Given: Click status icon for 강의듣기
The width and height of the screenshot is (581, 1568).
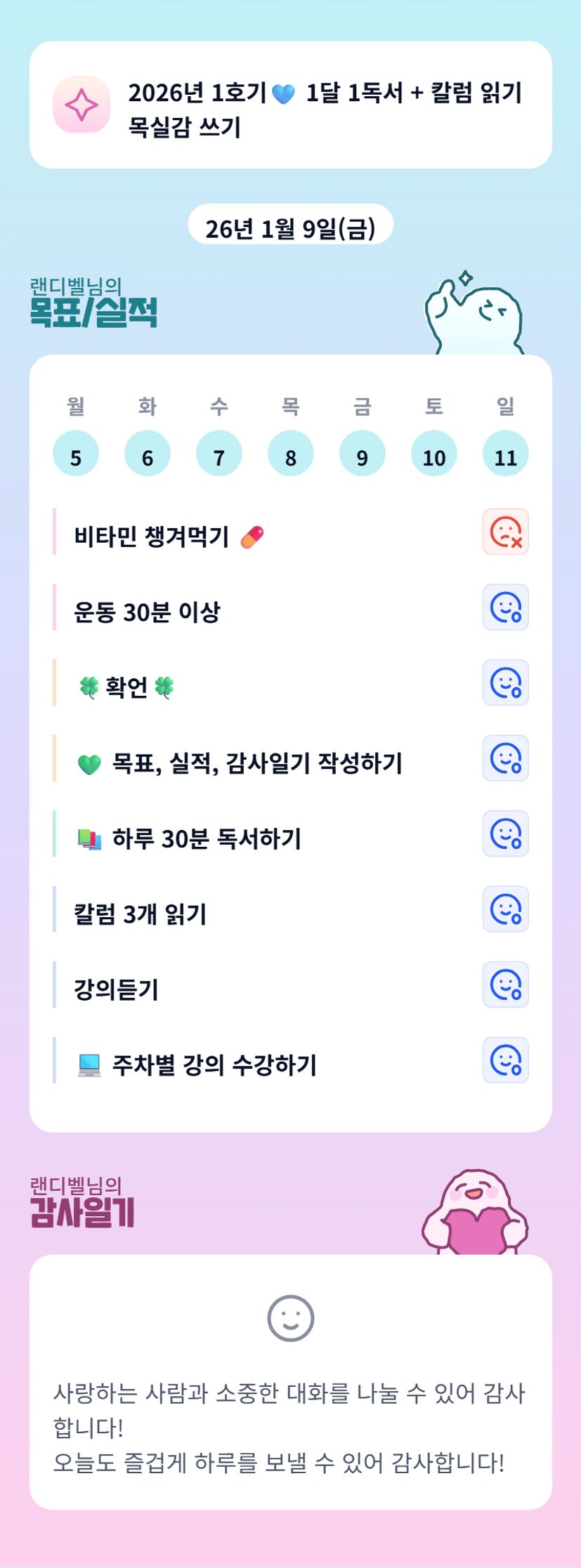Looking at the screenshot, I should pos(505,984).
